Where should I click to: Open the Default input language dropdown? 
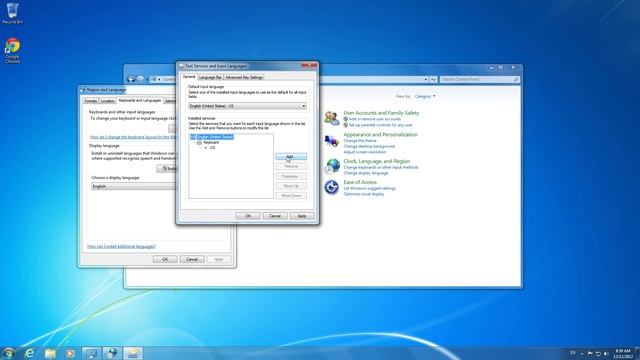point(247,106)
